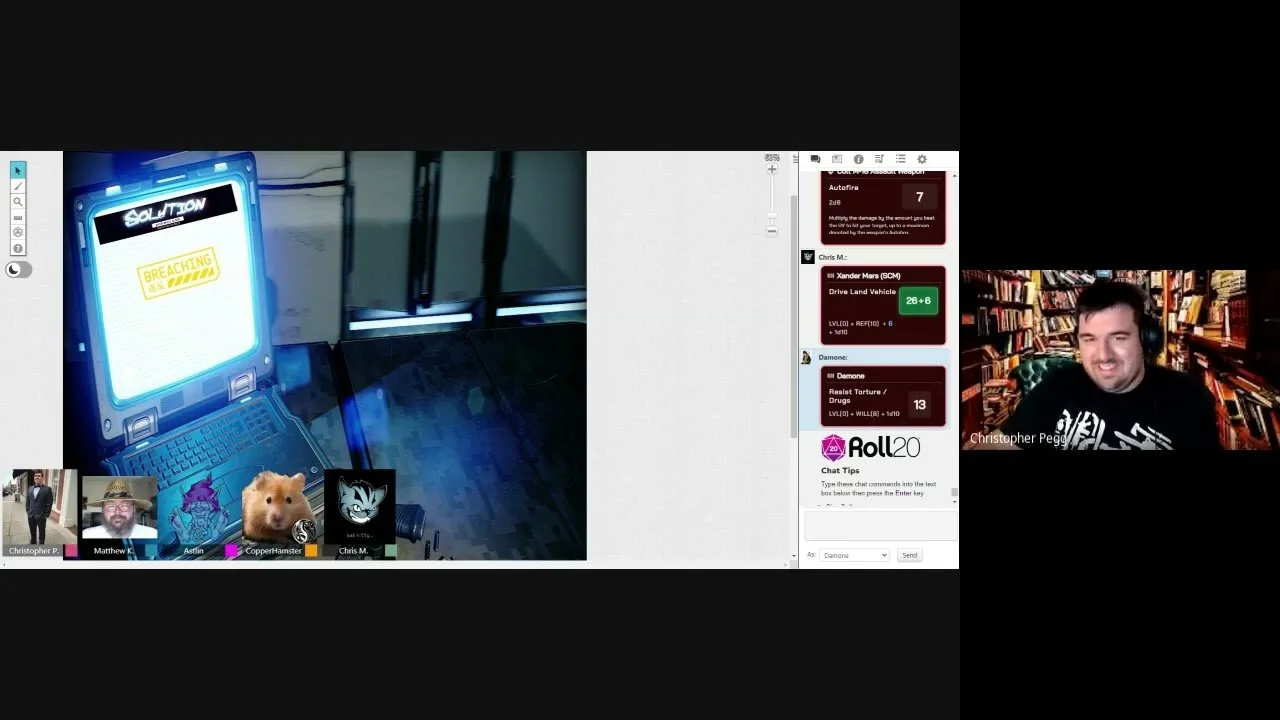Image resolution: width=1280 pixels, height=720 pixels.
Task: Focus the chat message text box
Action: (x=880, y=527)
